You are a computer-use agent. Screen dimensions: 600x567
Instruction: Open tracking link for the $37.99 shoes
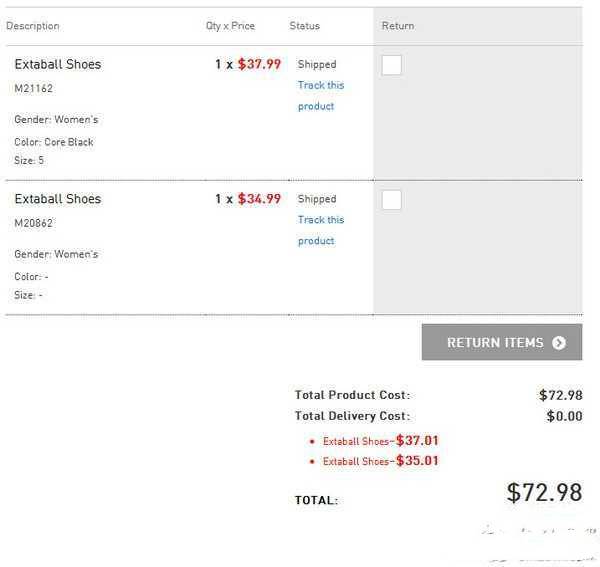coord(321,96)
